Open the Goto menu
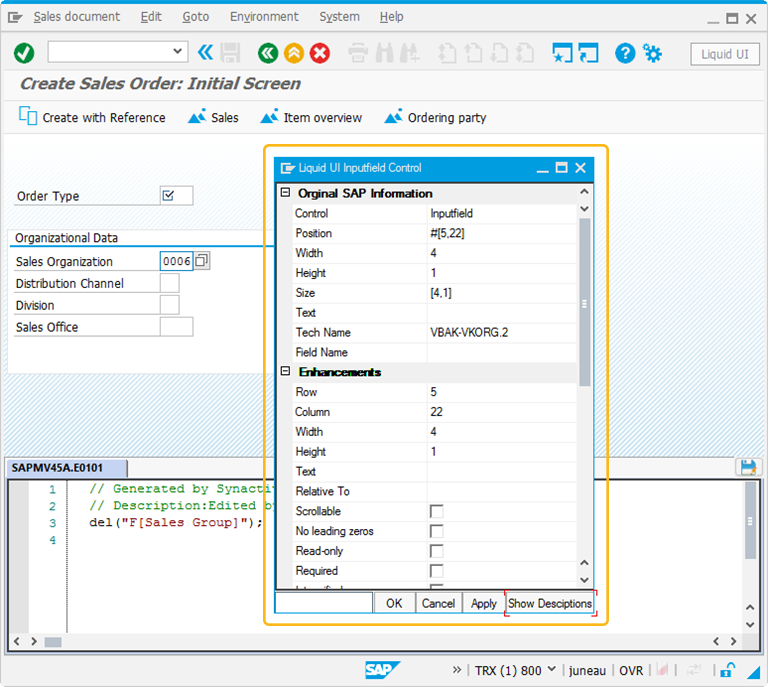The width and height of the screenshot is (768, 687). [196, 17]
